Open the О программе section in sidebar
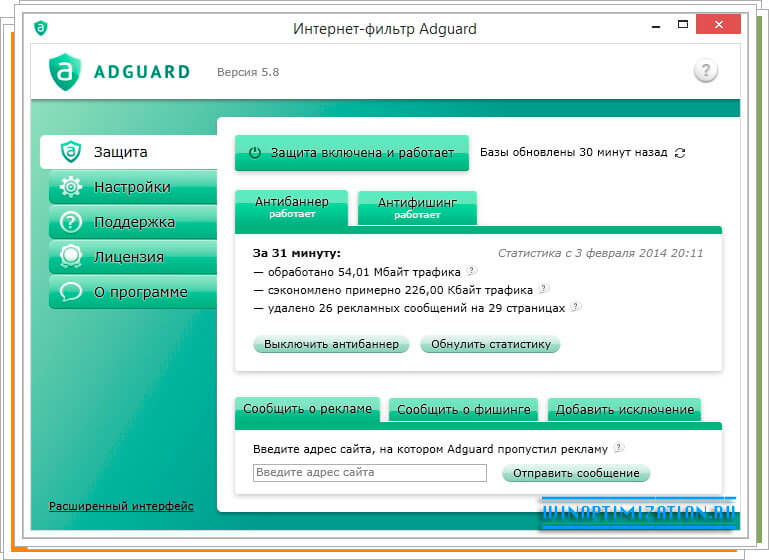 coord(133,292)
